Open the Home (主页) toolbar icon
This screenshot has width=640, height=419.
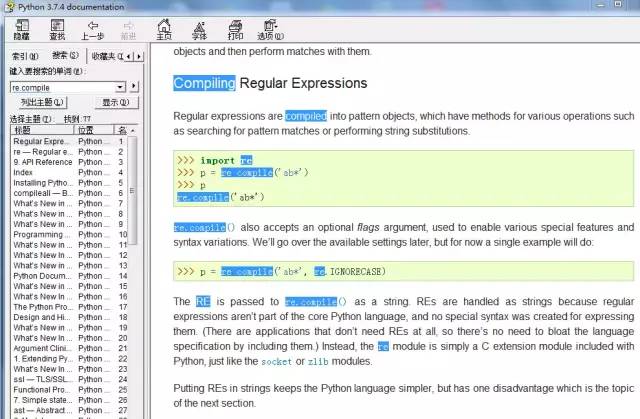coord(164,30)
